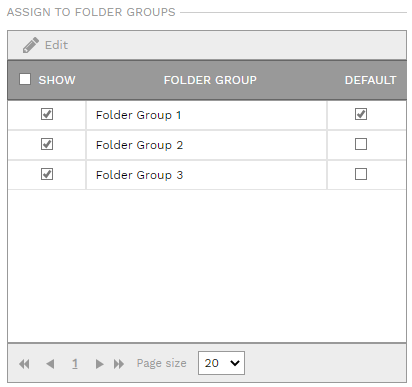
Task: Click the pencil Edit icon
Action: (31, 45)
